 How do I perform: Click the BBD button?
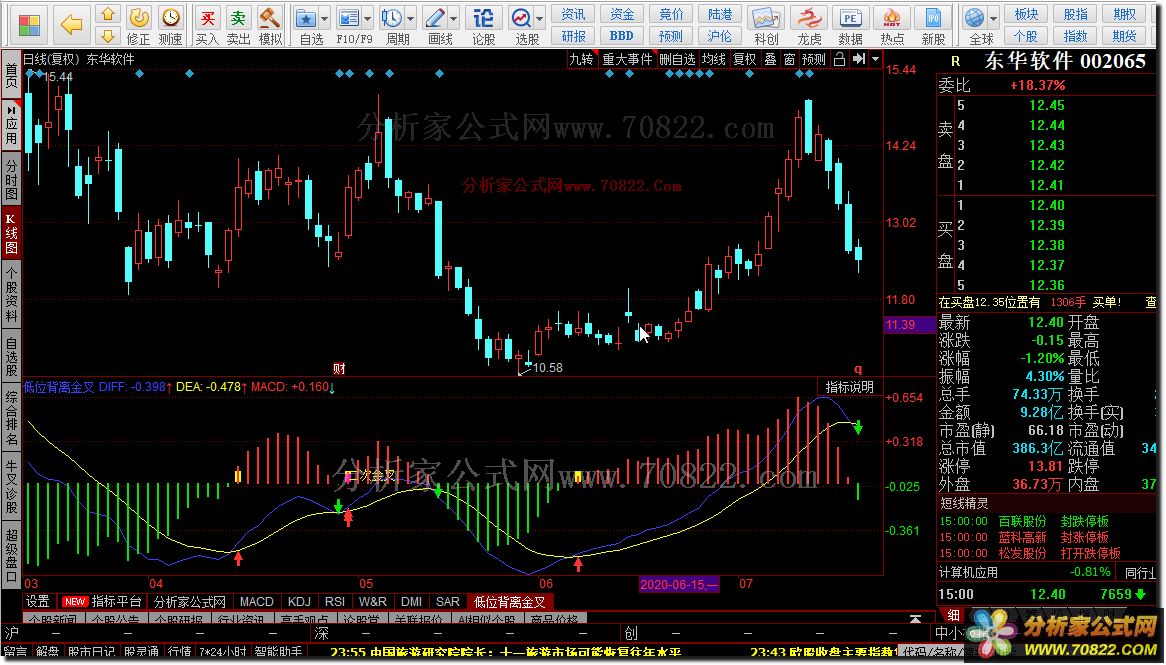[622, 36]
